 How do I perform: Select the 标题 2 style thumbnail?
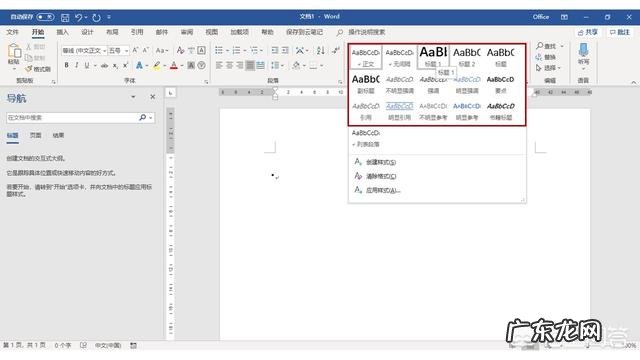click(x=467, y=57)
